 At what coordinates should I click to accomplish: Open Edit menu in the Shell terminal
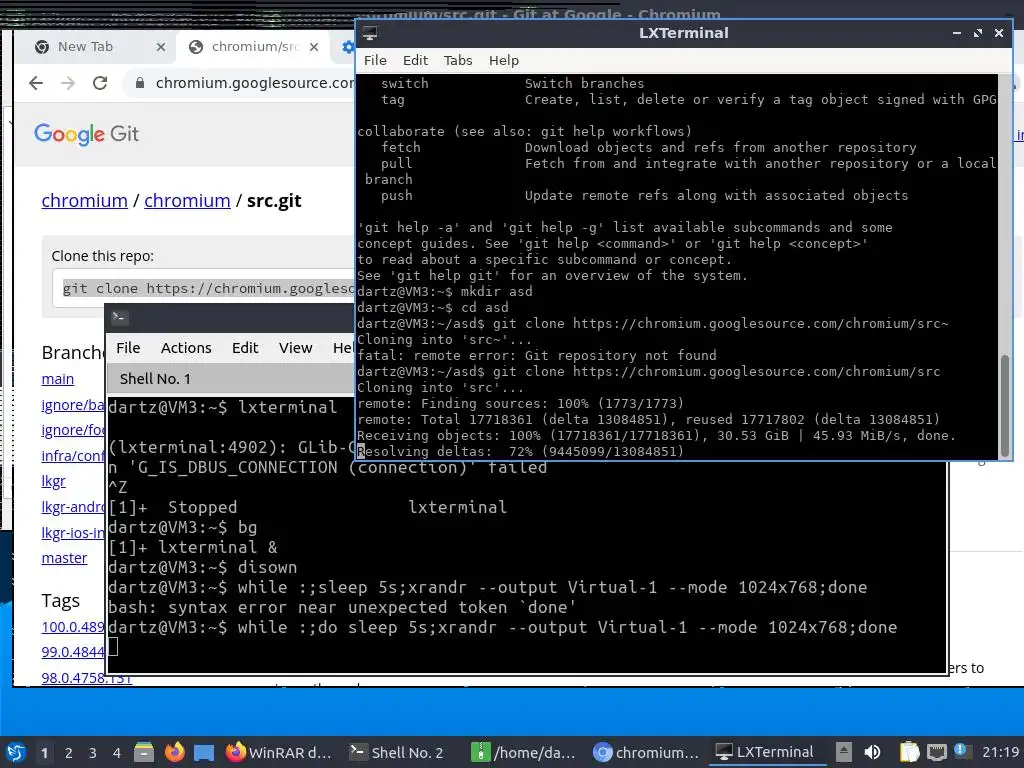(x=245, y=348)
